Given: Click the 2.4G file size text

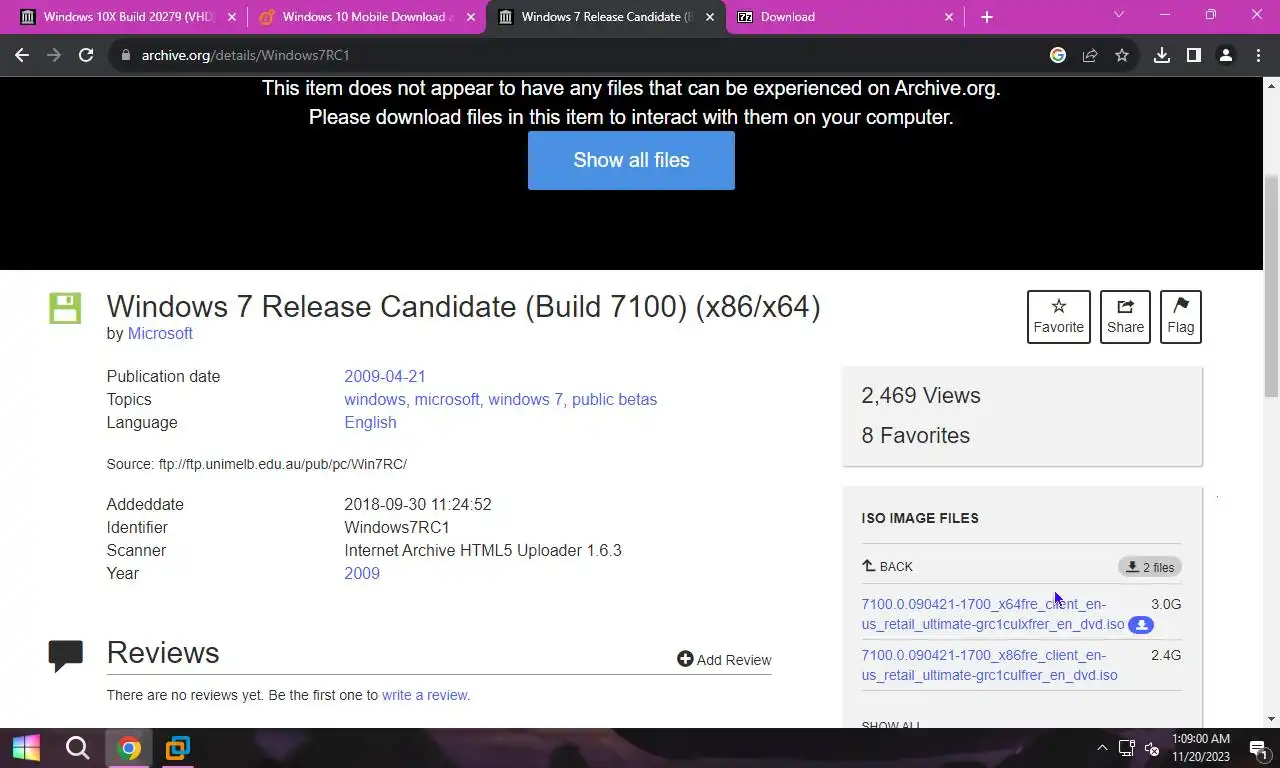Looking at the screenshot, I should 1166,655.
